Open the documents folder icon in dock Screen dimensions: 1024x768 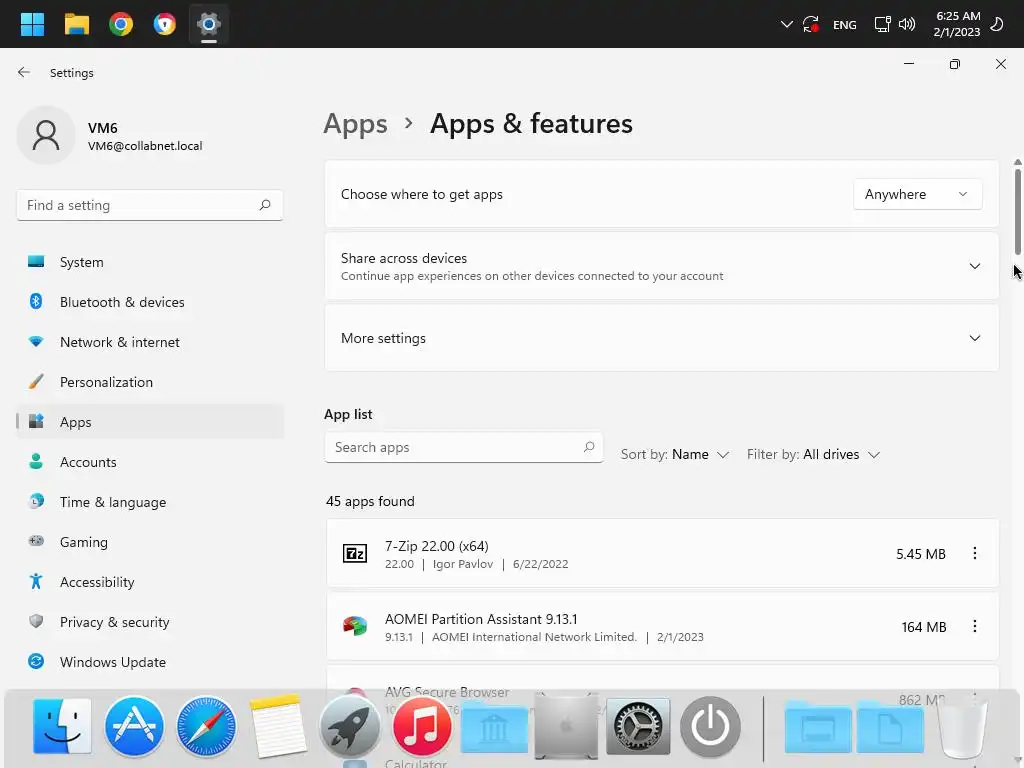(890, 727)
